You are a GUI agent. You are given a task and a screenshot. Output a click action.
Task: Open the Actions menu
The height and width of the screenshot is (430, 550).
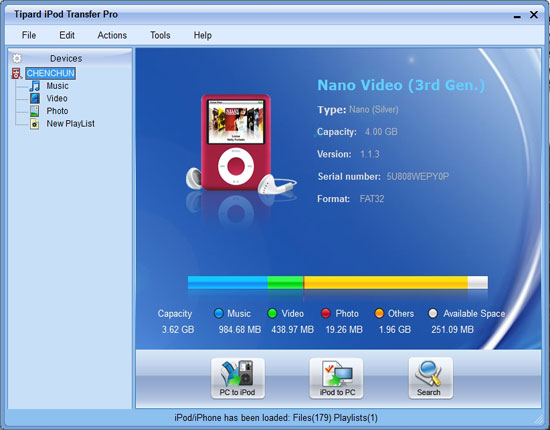112,35
